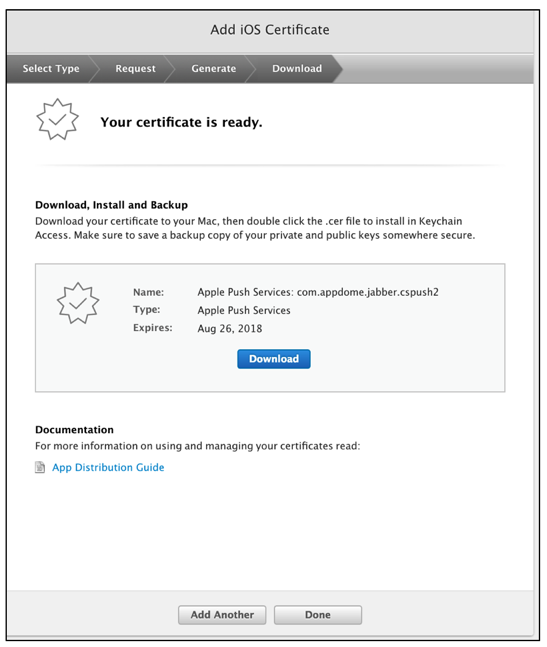Select the Request step
Viewport: 547px width, 647px height.
[135, 68]
